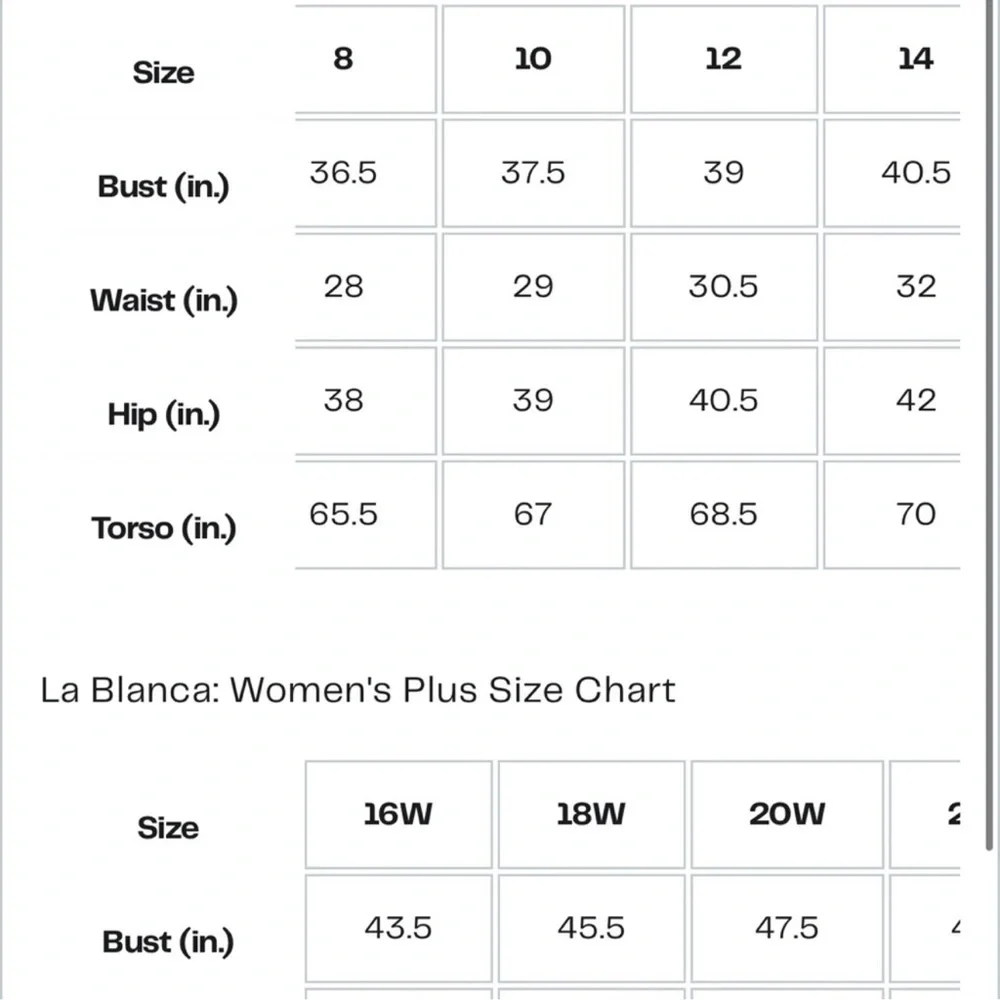Click the 68.5 torso measurement cell
Image resolution: width=1000 pixels, height=1000 pixels.
click(x=723, y=514)
